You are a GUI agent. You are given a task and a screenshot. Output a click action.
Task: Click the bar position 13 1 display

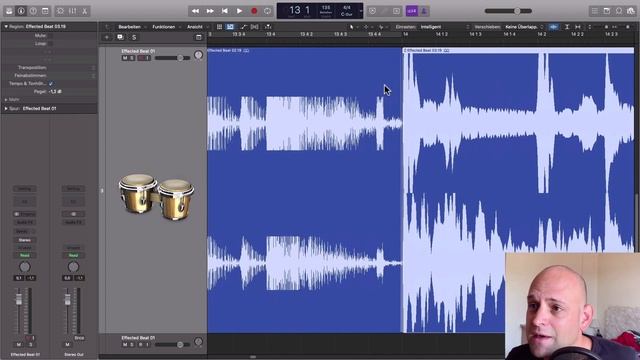[x=299, y=10]
